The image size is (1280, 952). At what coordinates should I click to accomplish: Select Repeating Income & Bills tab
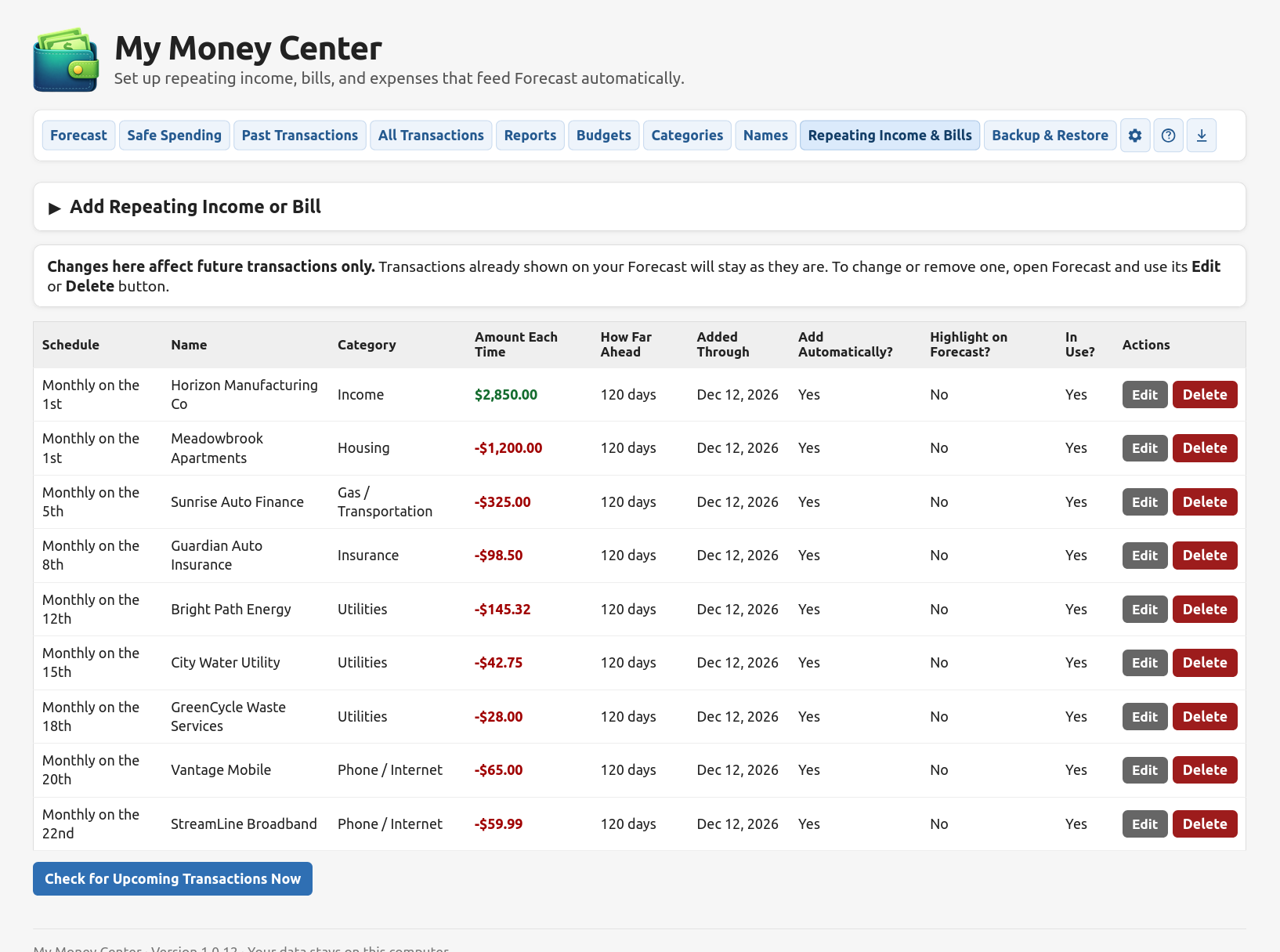[x=890, y=136]
